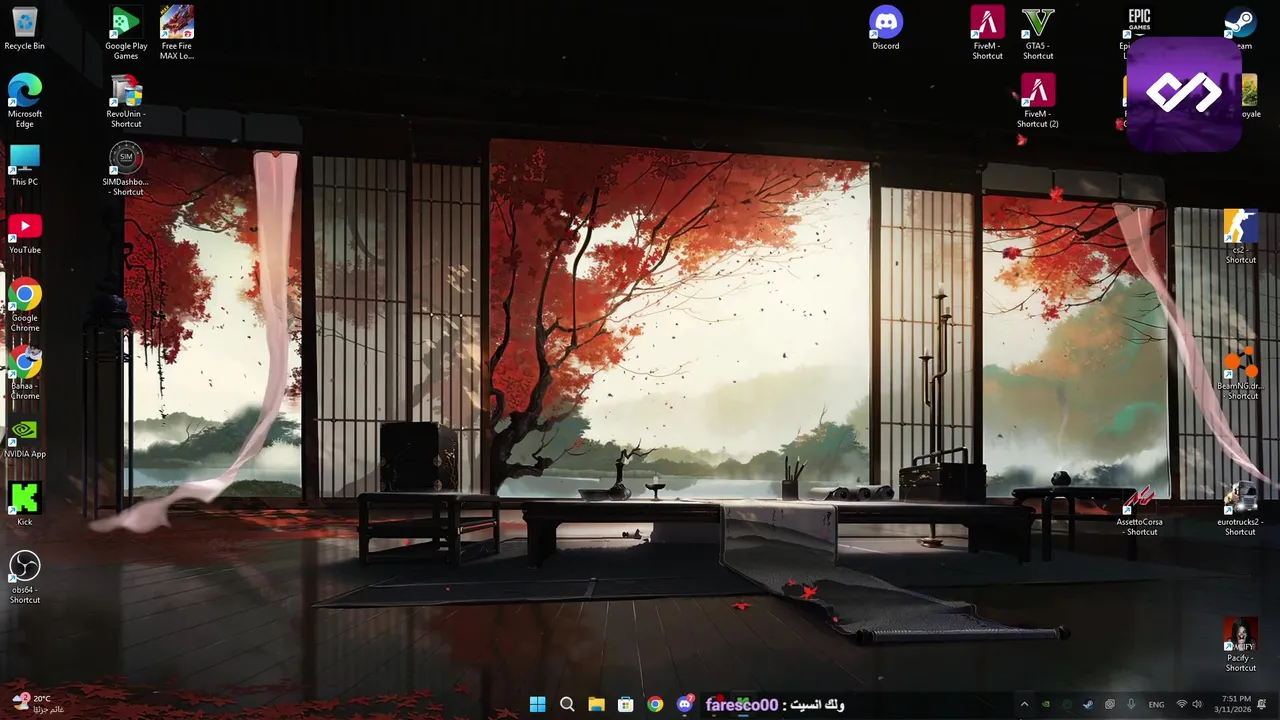This screenshot has width=1280, height=720.
Task: Expand the hidden system tray icons chevron
Action: click(1023, 705)
